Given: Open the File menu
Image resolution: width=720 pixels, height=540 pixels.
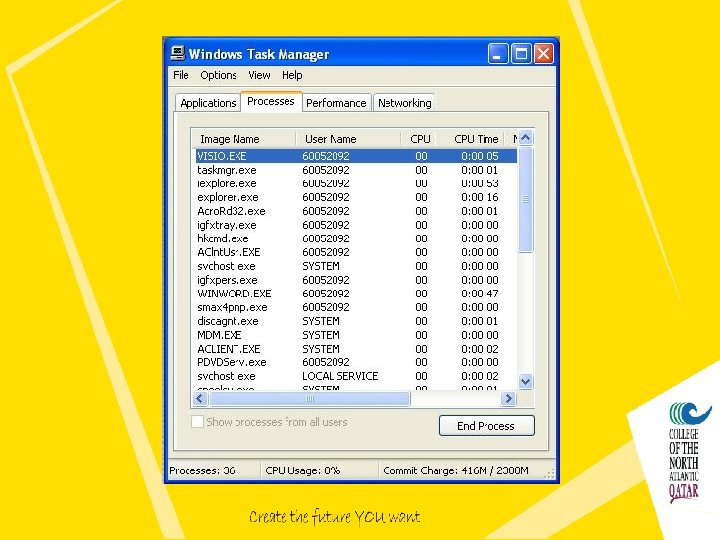Looking at the screenshot, I should pyautogui.click(x=180, y=75).
